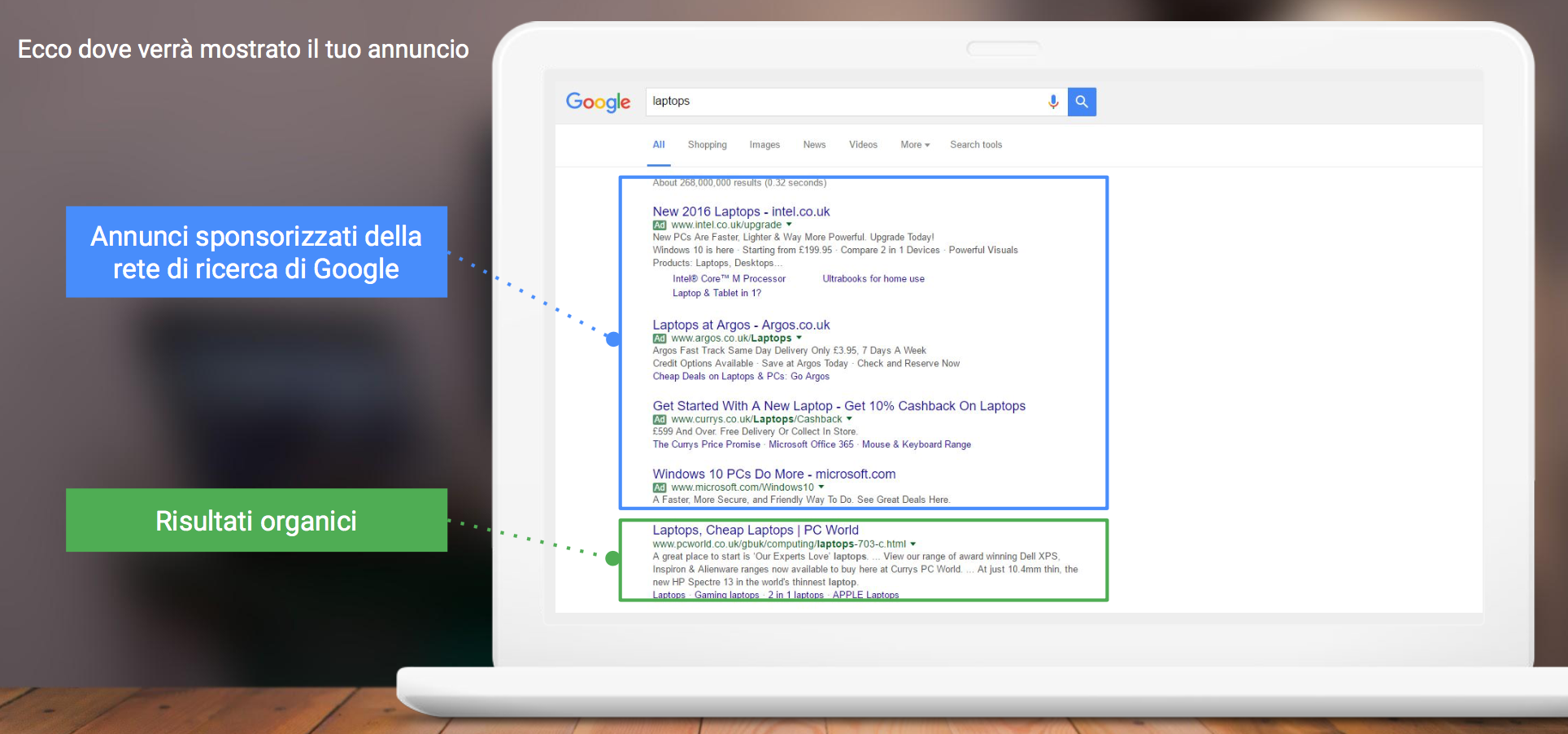
Task: Open the Videos tab
Action: (863, 145)
